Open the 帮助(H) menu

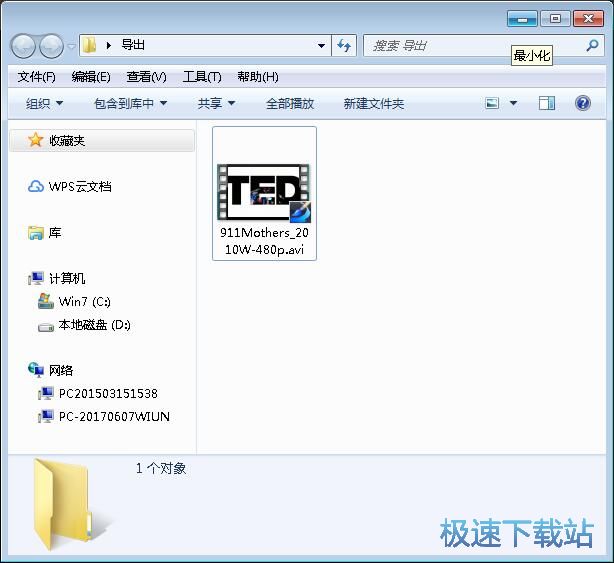(x=258, y=77)
